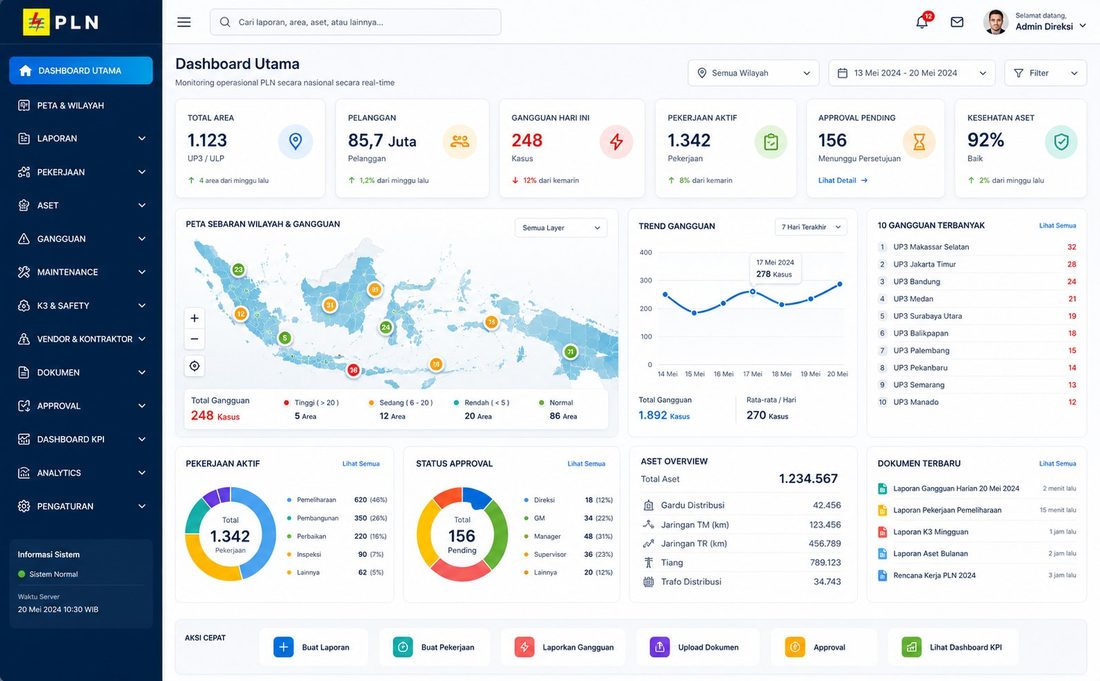Click the Buat Pekerjaan teal icon
Screen dimensions: 1100x681
click(403, 647)
